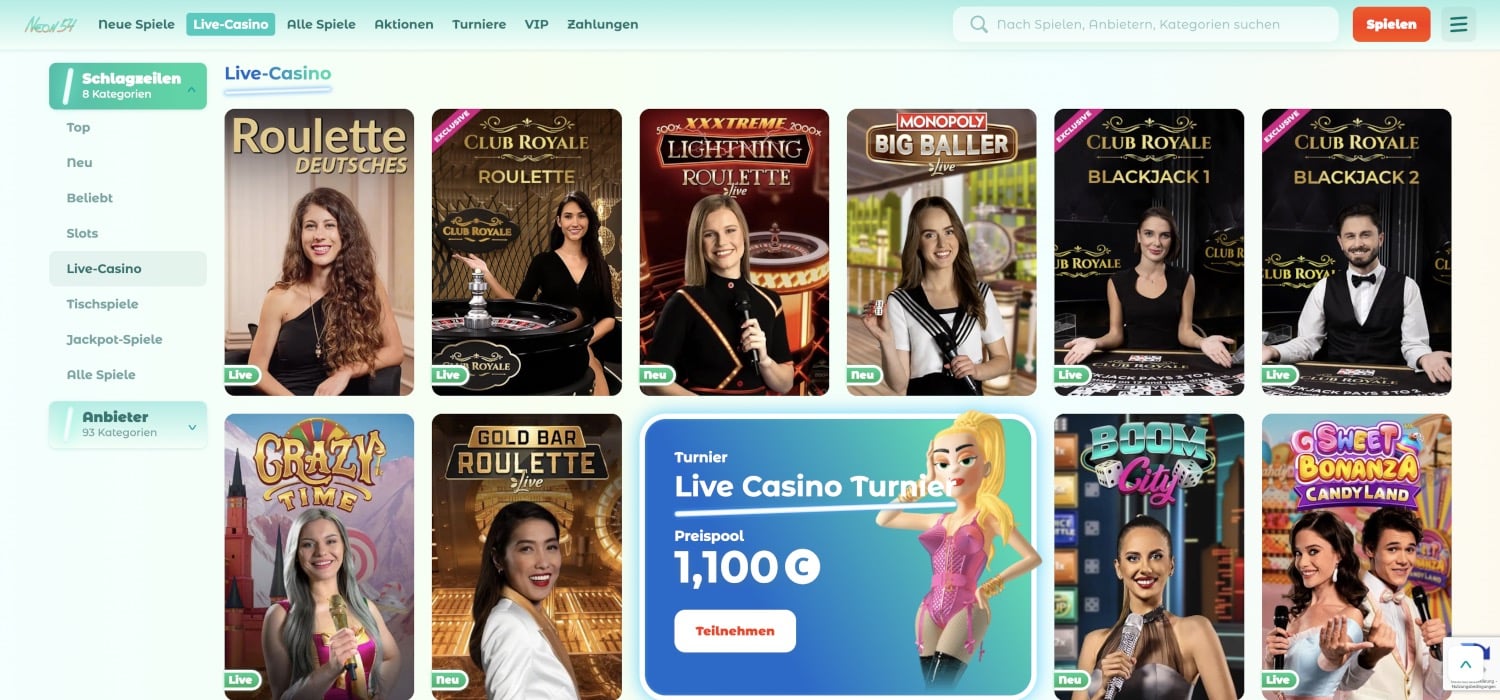Click the scroll-to-top arrow button
Viewport: 1500px width, 700px height.
point(1465,664)
